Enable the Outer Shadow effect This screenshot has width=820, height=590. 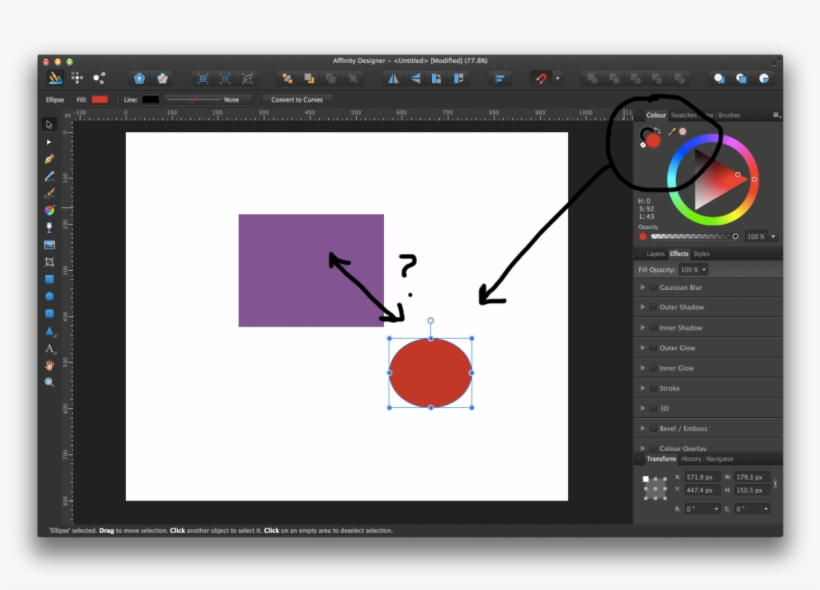click(x=652, y=307)
